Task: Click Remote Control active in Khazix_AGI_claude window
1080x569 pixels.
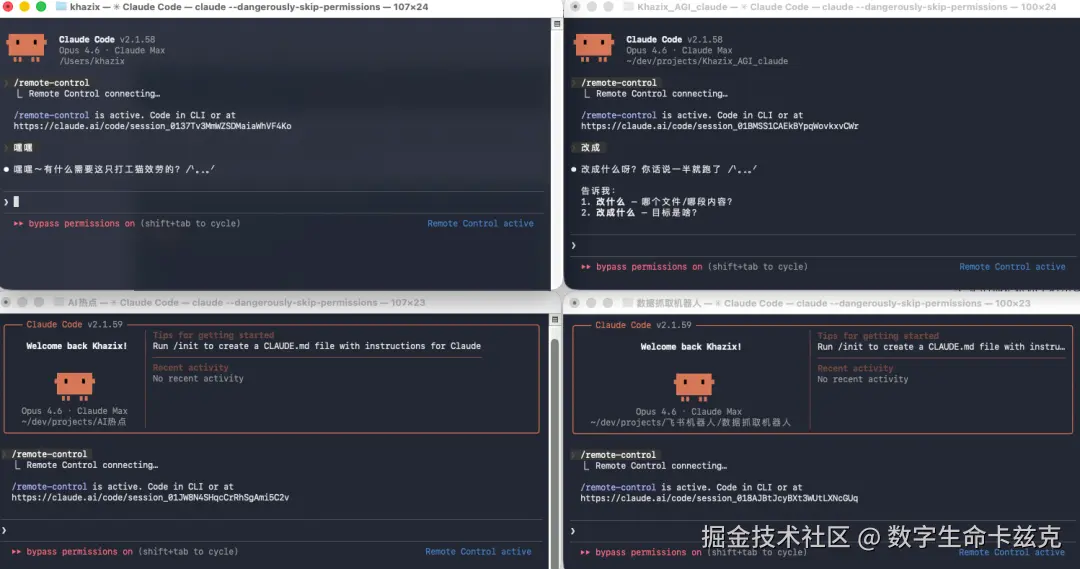Action: coord(1012,267)
